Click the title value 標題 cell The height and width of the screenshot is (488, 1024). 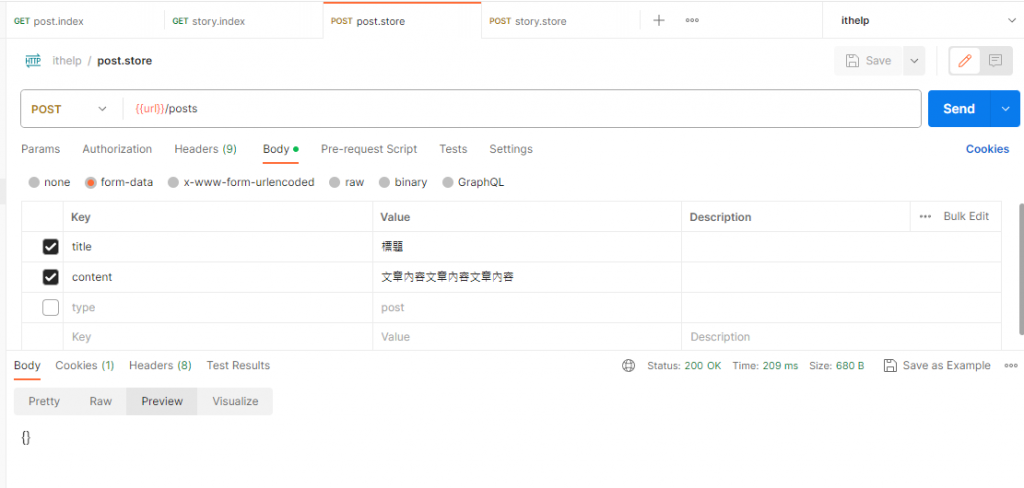(x=527, y=247)
